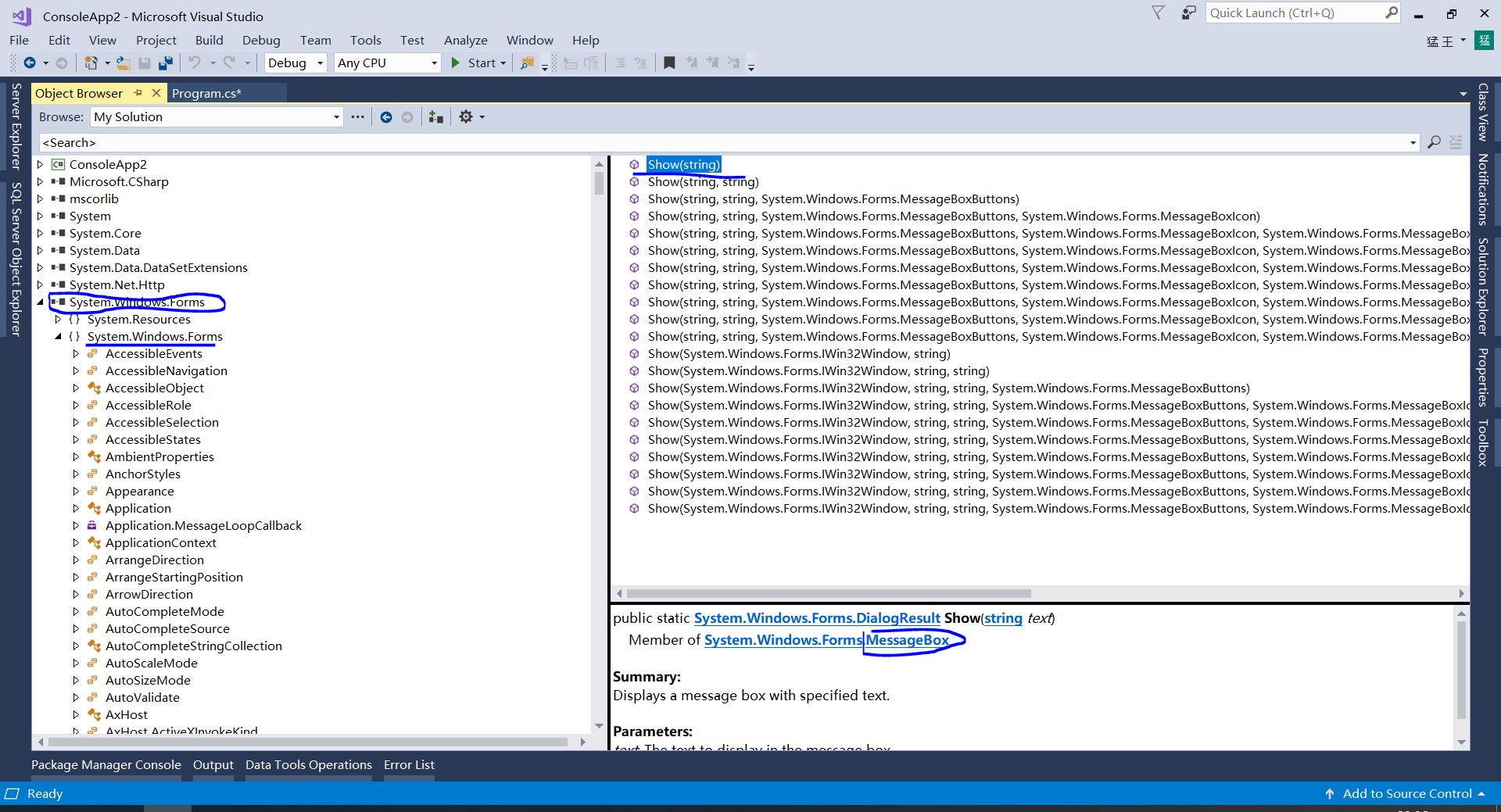Click the Clear Search icon
1501x812 pixels.
(1456, 142)
